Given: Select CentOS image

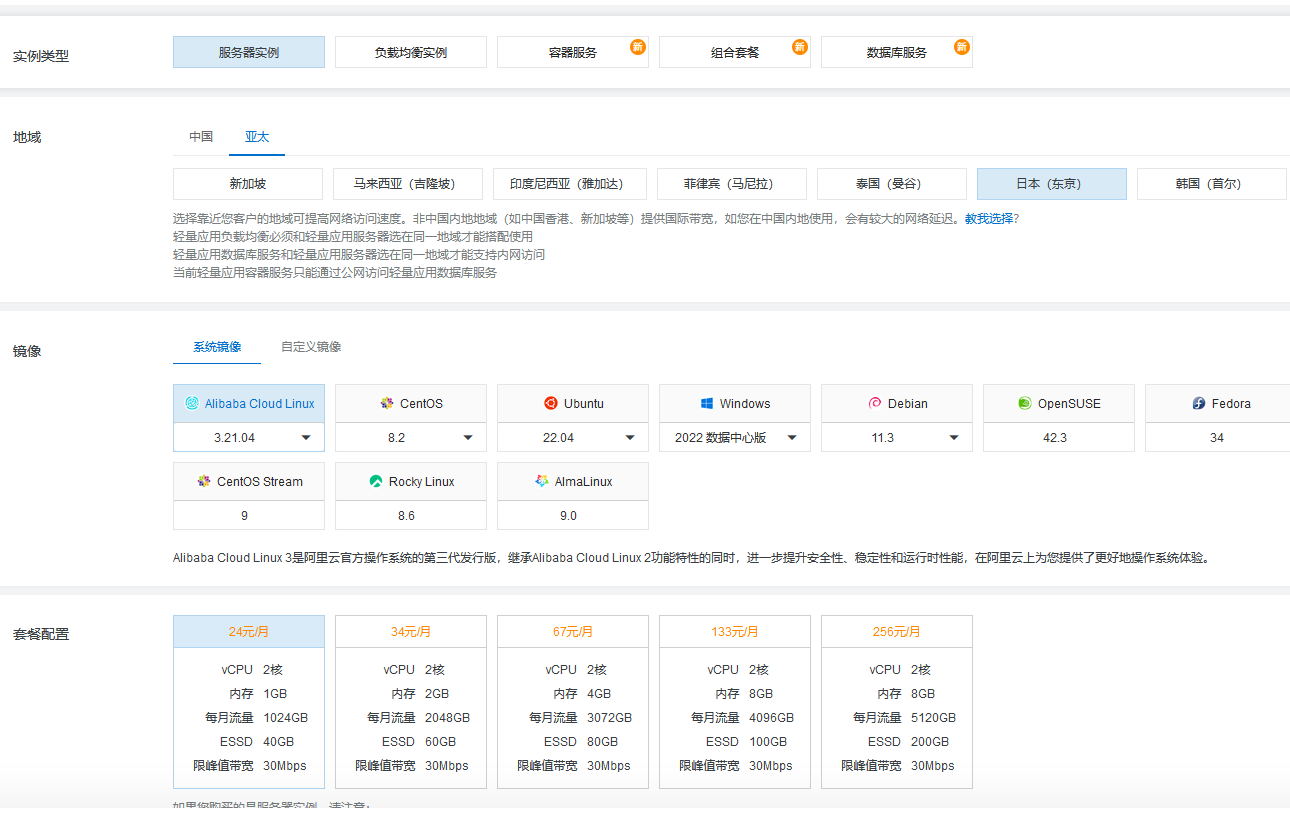Looking at the screenshot, I should tap(411, 404).
